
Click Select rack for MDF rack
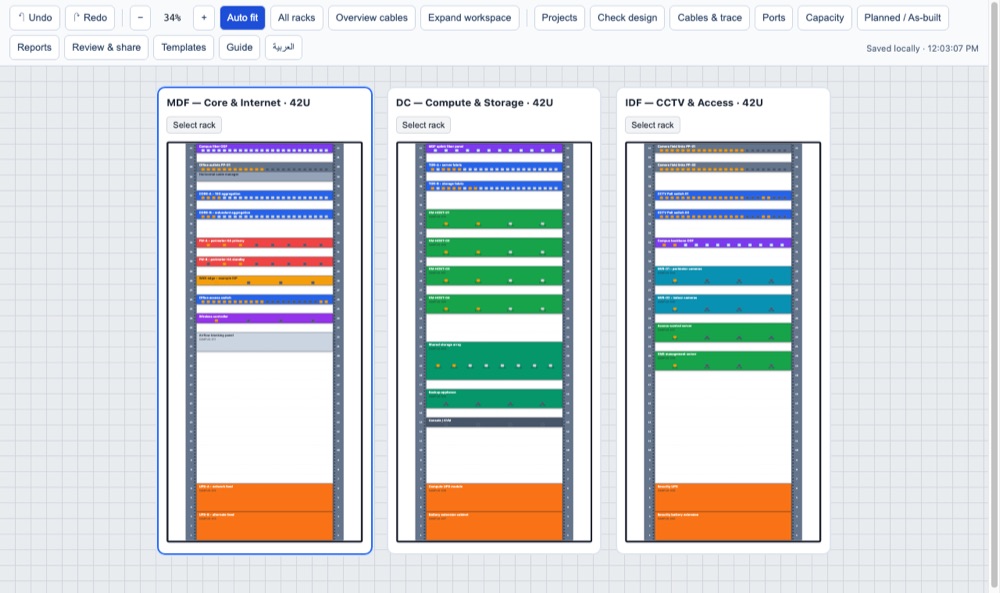(194, 125)
